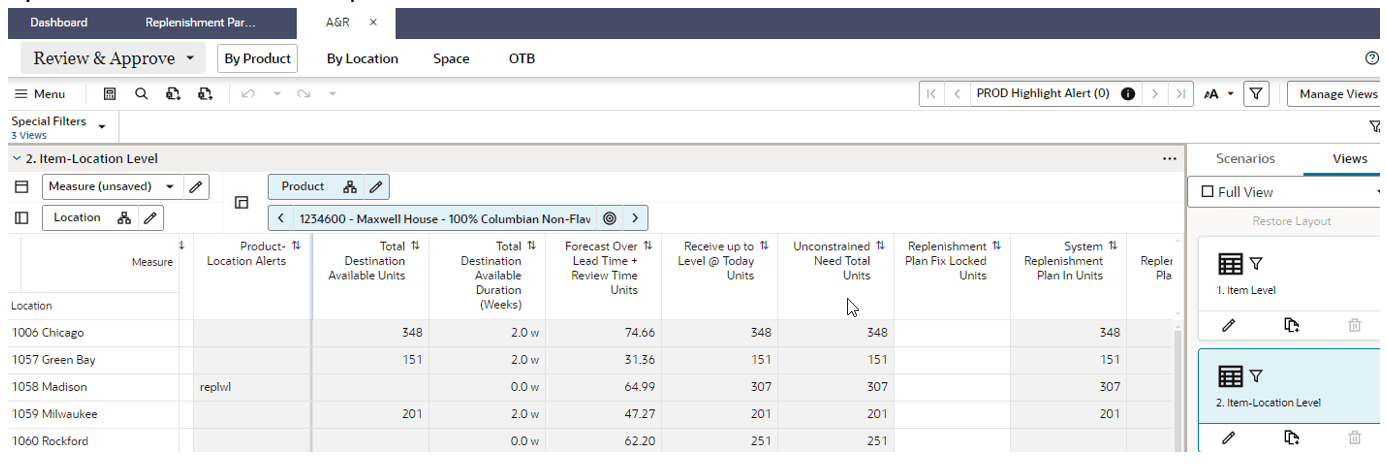Viewport: 1386px width, 468px height.
Task: Sort by Total Destination Available Units column
Action: pyautogui.click(x=415, y=246)
